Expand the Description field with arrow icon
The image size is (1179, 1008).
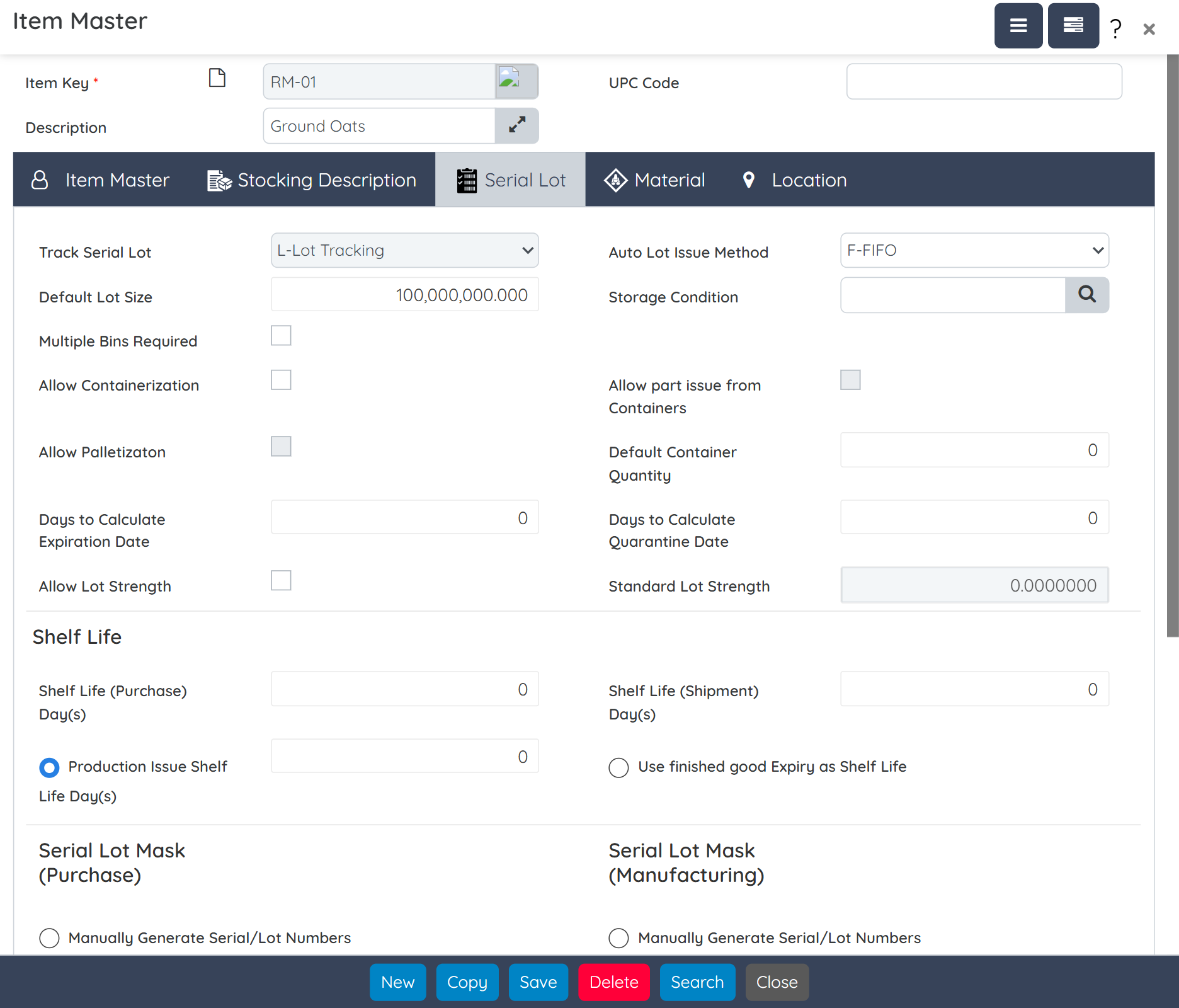pyautogui.click(x=516, y=125)
